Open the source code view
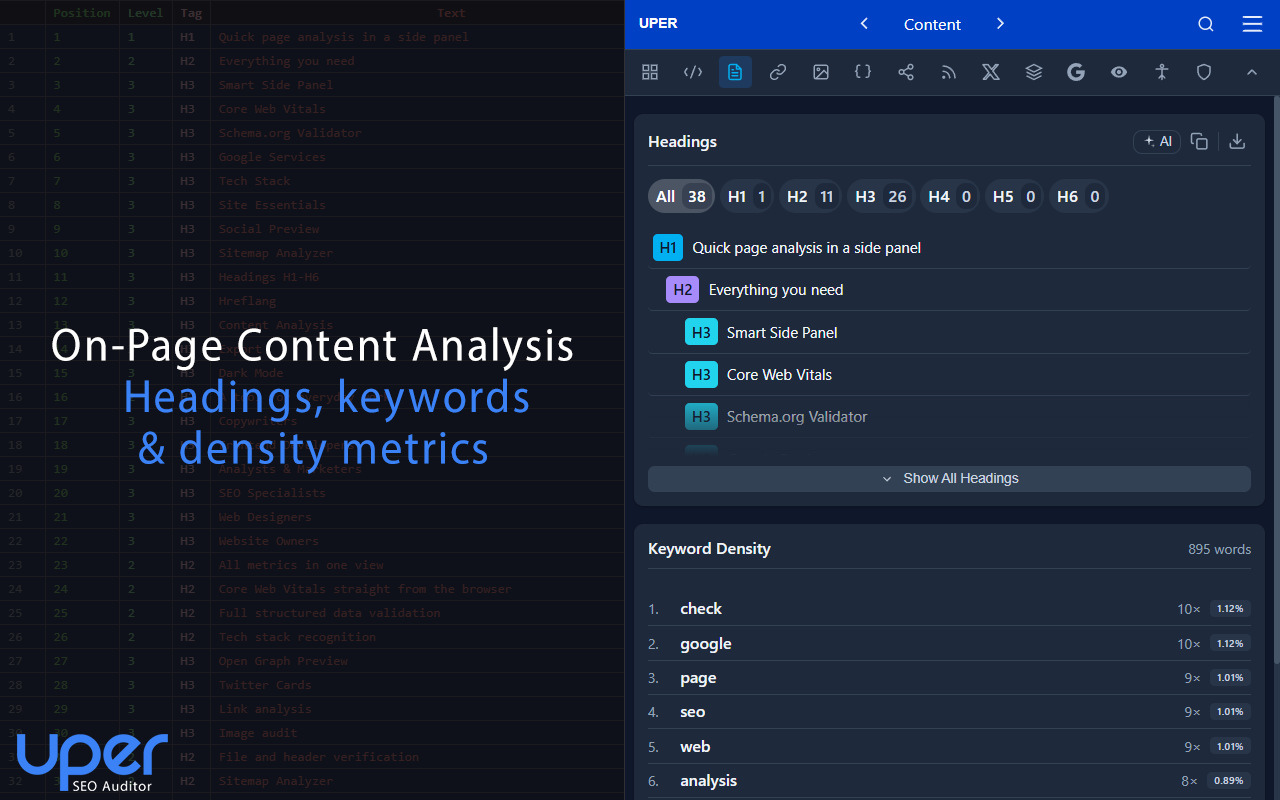Screen dimensions: 1280x800 pos(692,72)
